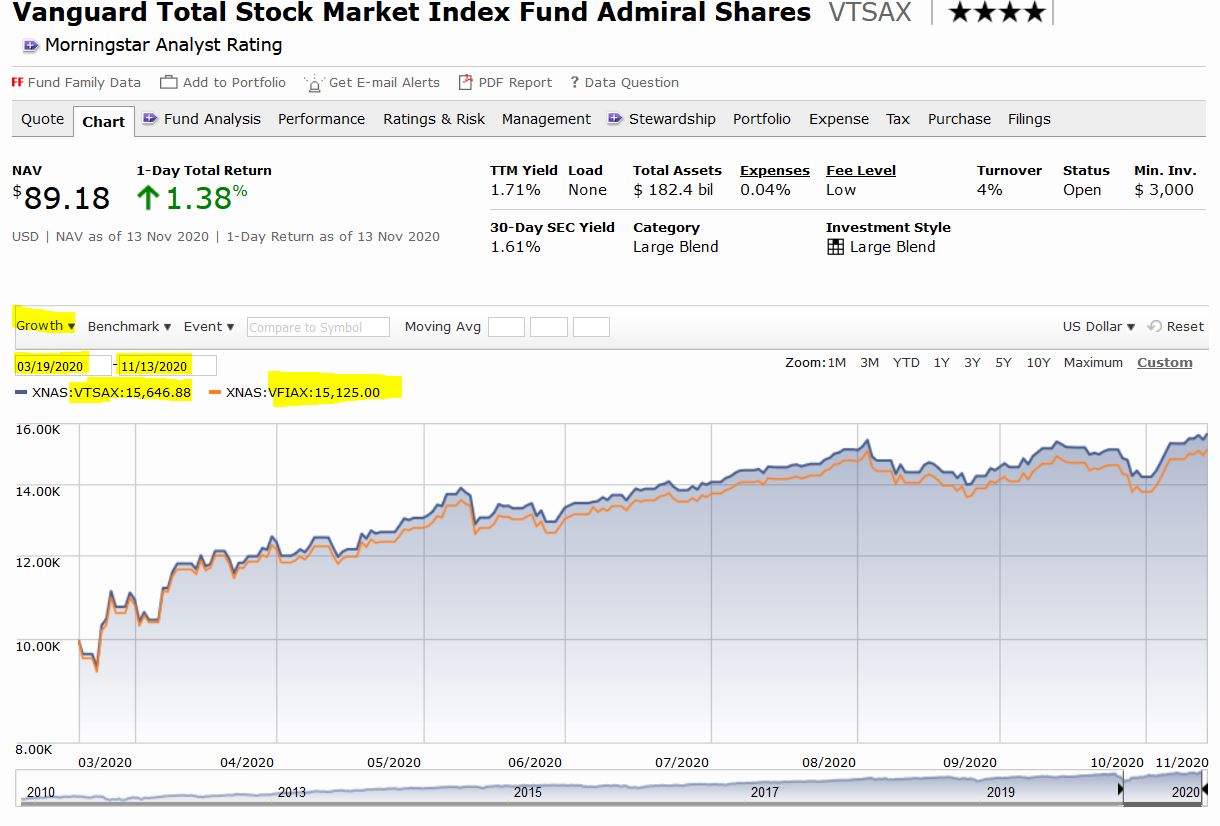Click the Data Question link
This screenshot has height=826, width=1220.
[x=632, y=82]
